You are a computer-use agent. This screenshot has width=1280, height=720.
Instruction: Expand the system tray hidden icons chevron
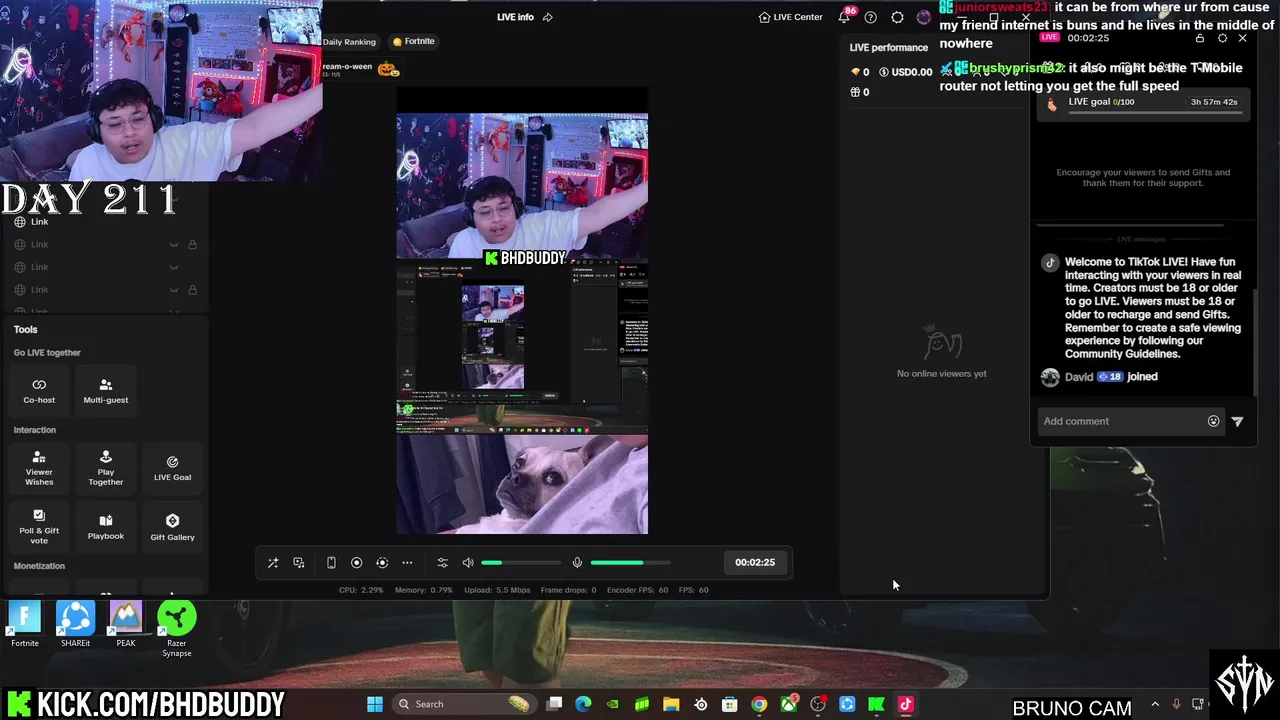1155,704
